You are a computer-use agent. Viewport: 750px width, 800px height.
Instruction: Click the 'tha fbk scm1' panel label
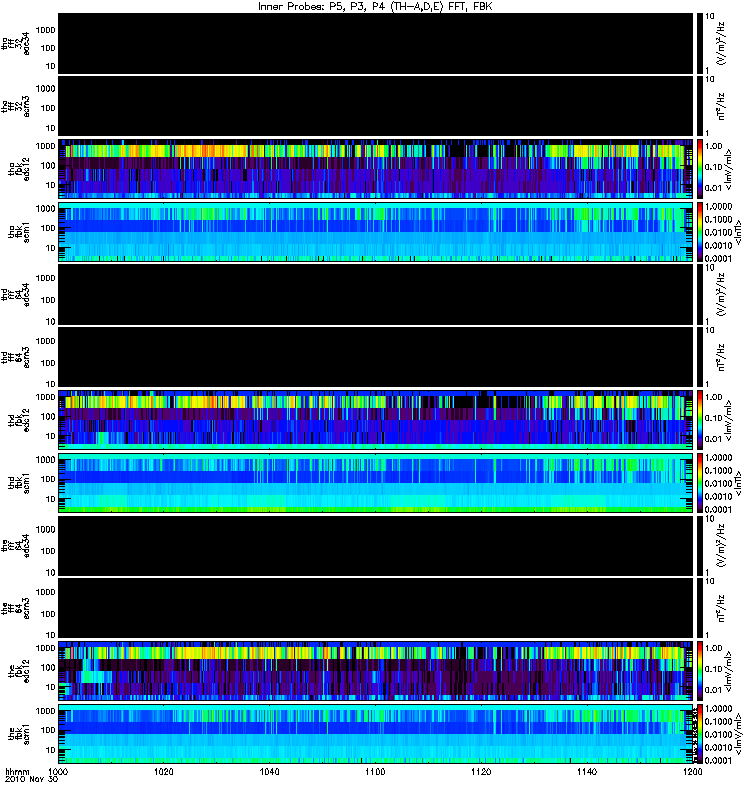[19, 232]
